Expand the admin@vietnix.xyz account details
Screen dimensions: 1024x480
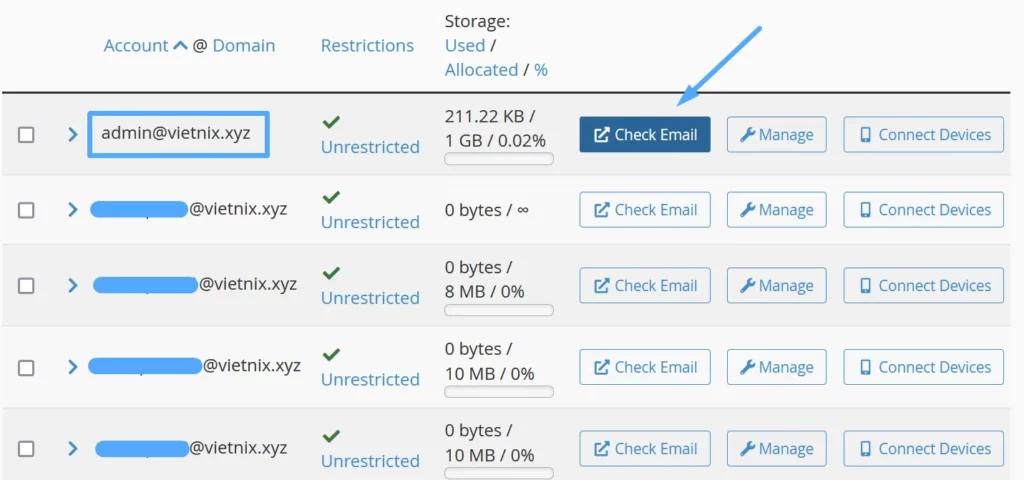pyautogui.click(x=72, y=134)
